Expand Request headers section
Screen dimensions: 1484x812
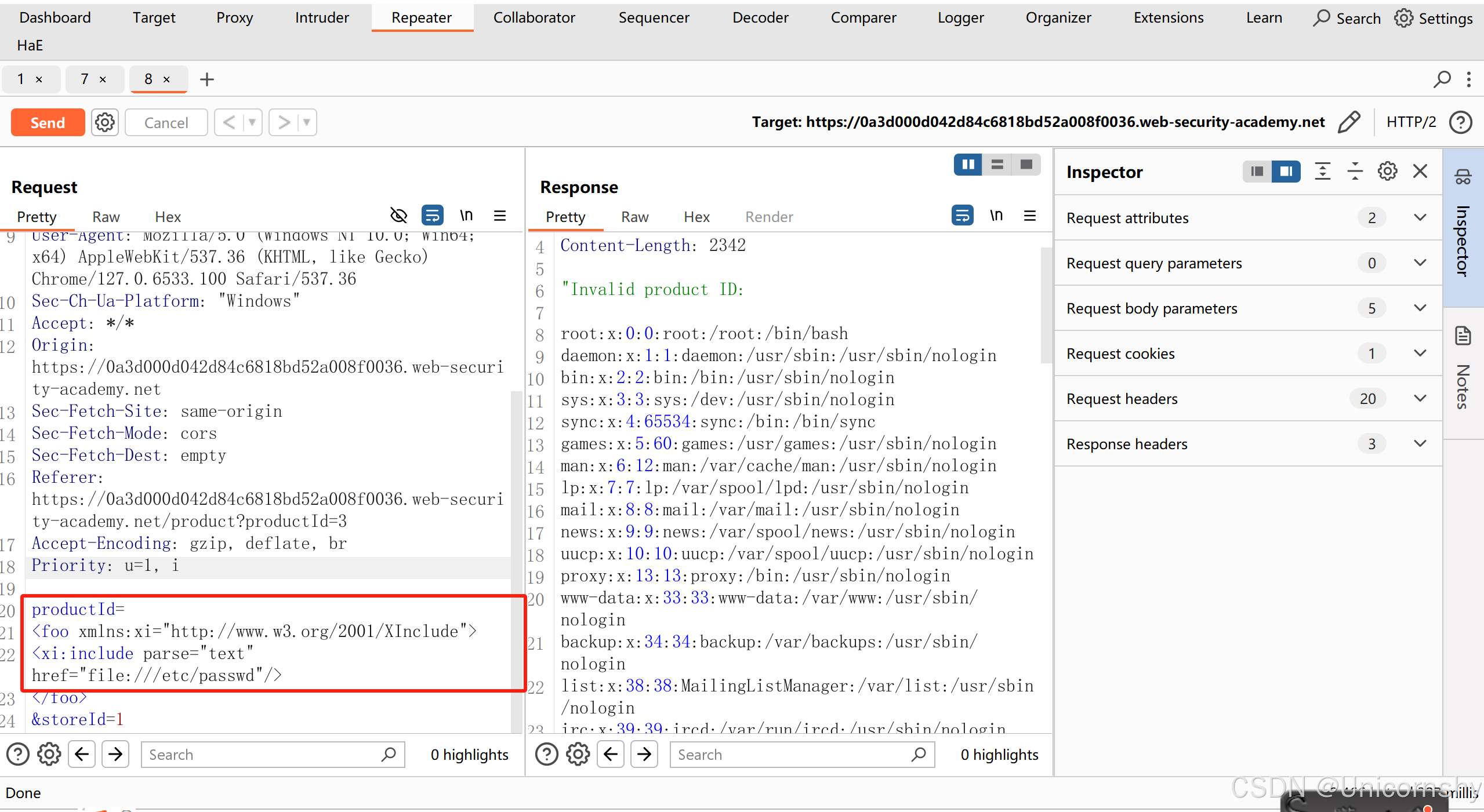point(1420,399)
